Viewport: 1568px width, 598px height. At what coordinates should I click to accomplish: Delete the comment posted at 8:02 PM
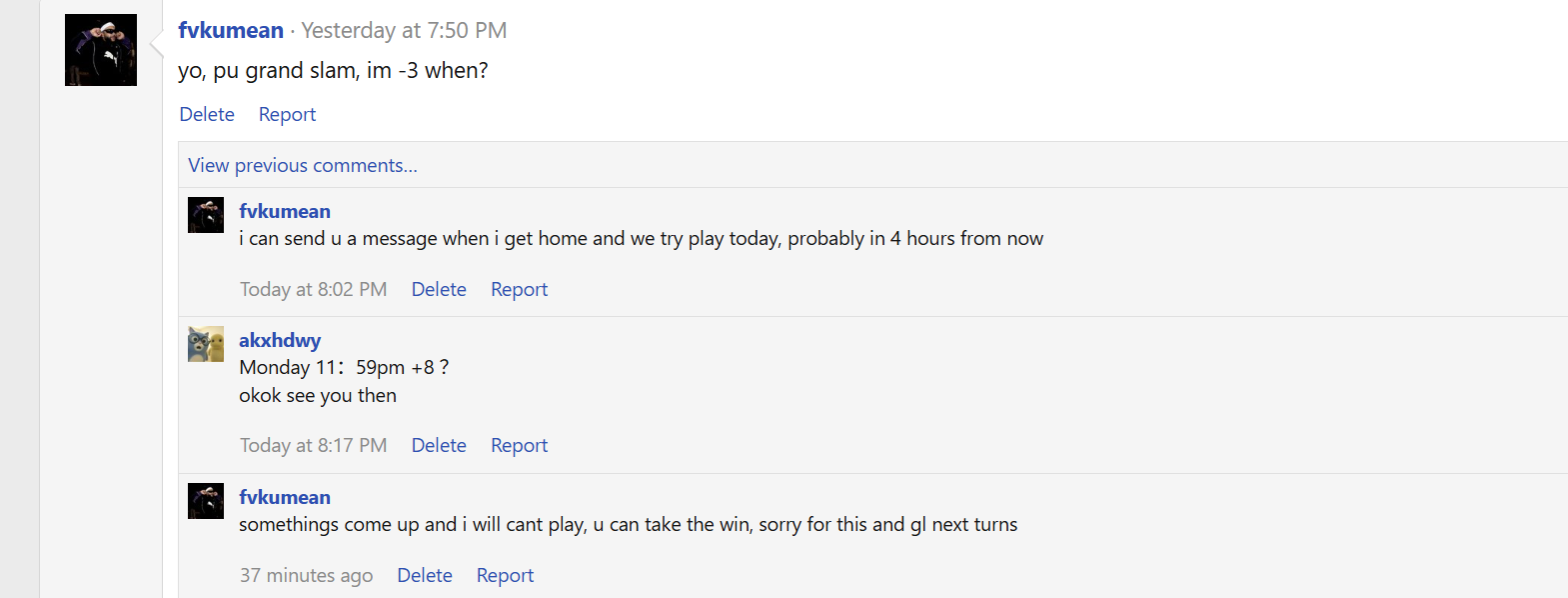click(439, 290)
